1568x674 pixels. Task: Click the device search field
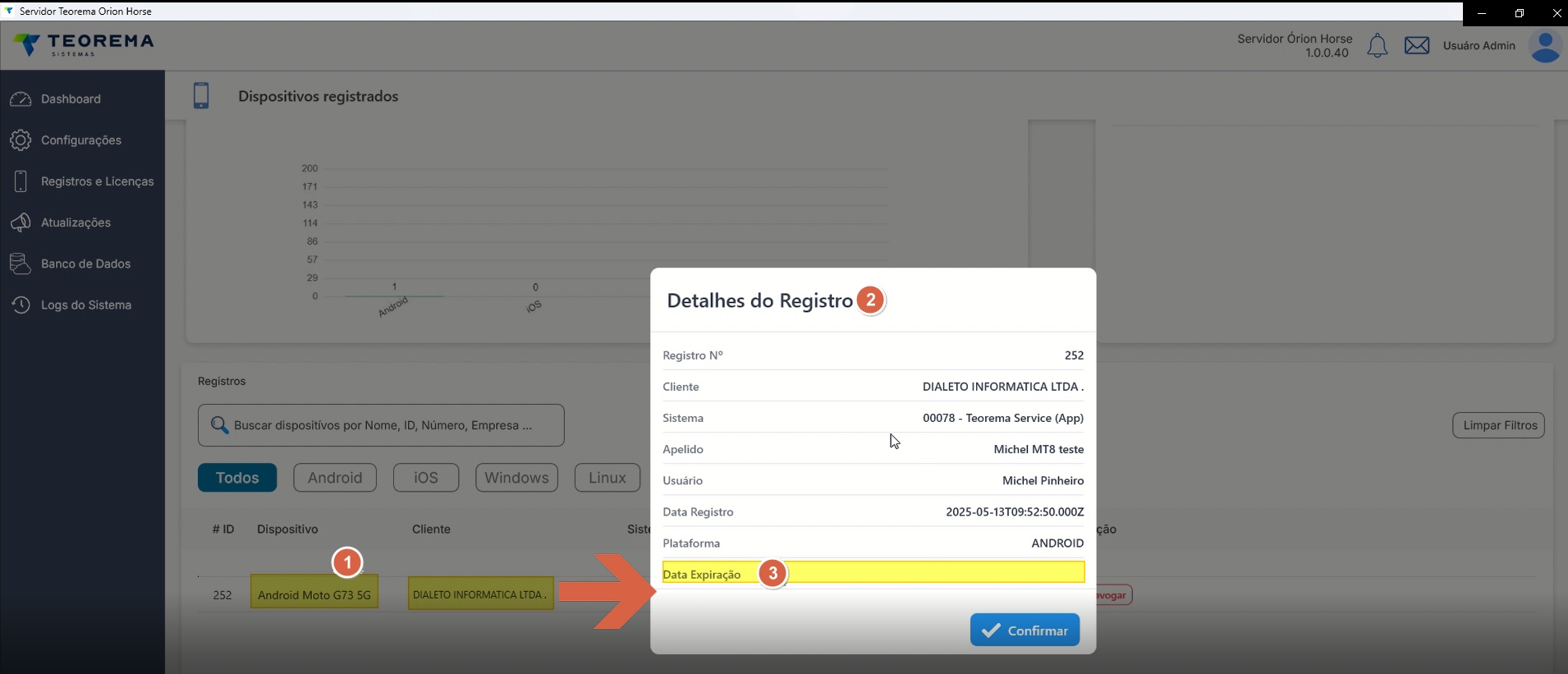click(381, 425)
